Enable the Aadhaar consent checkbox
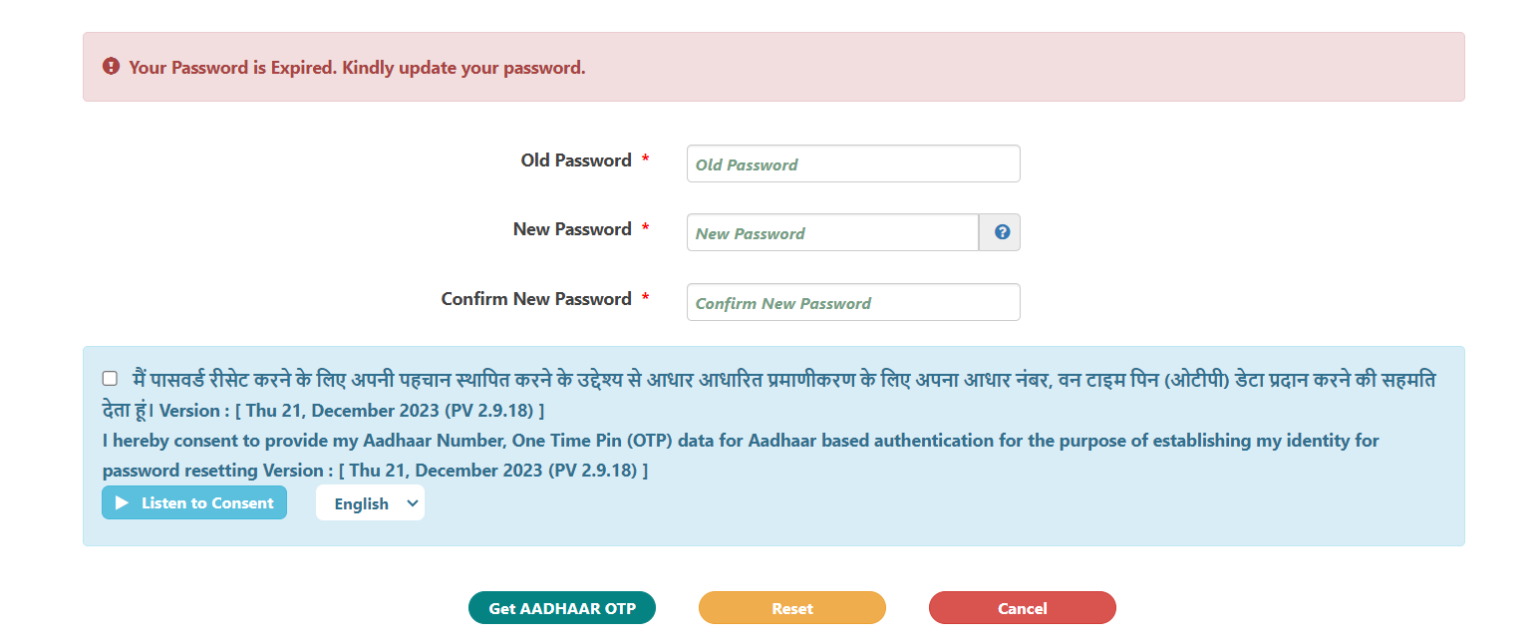 [109, 377]
